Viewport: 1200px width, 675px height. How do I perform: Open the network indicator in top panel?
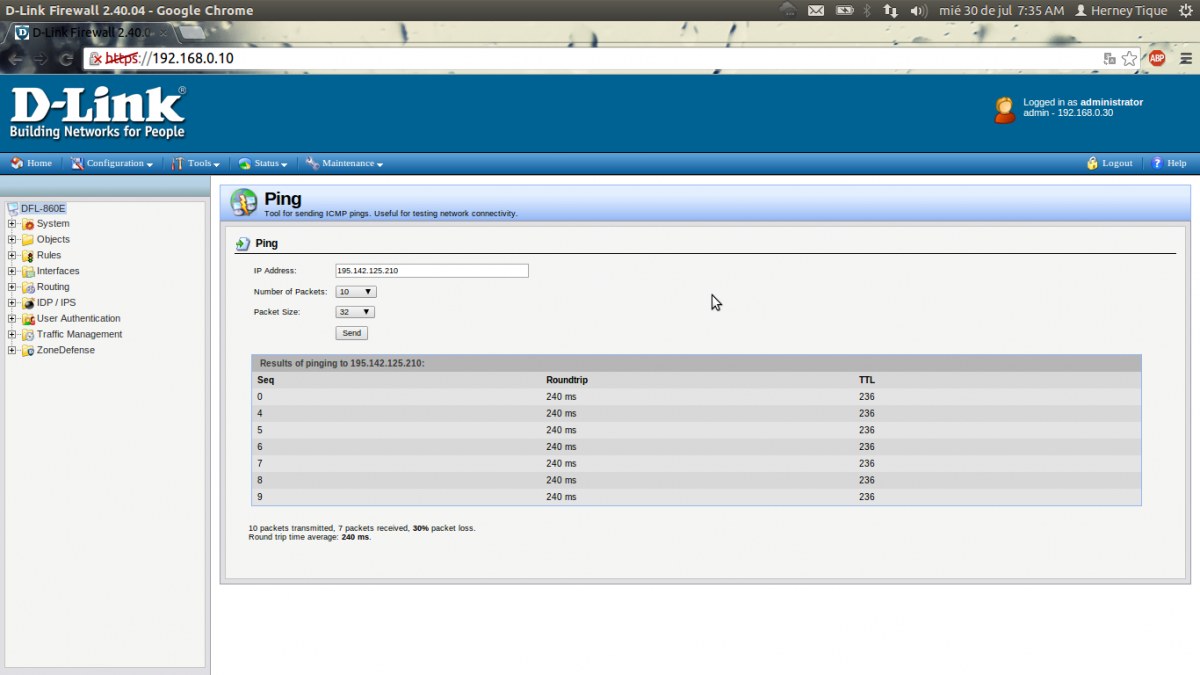click(891, 10)
